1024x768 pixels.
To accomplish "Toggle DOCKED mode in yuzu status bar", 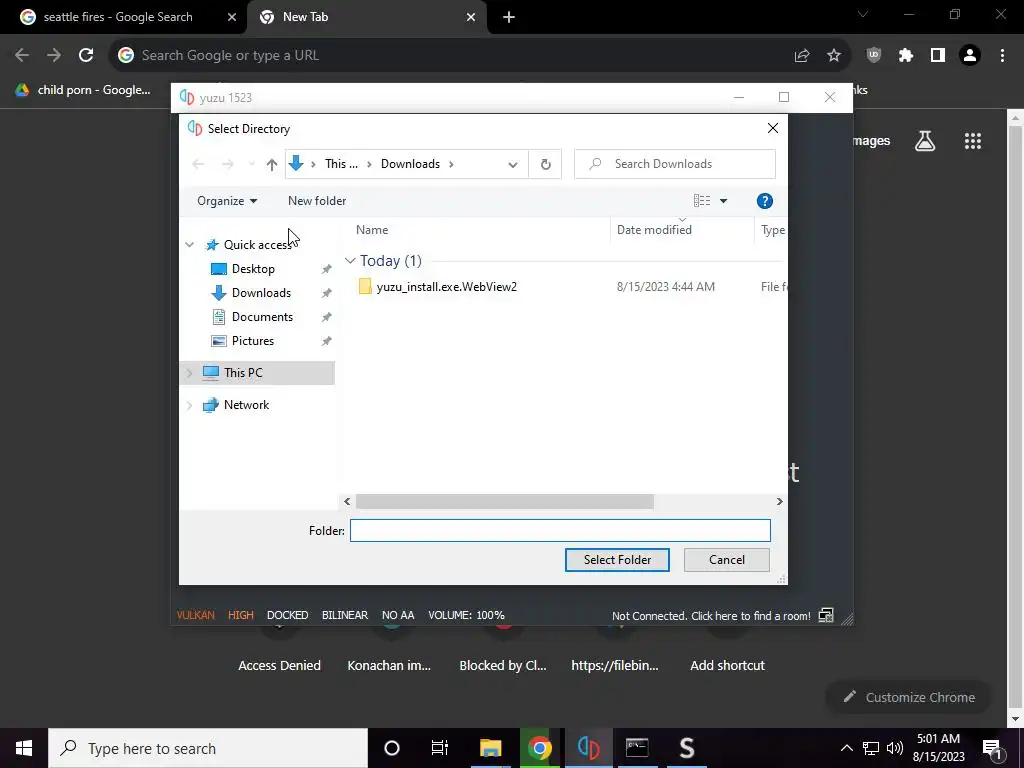I will point(287,615).
